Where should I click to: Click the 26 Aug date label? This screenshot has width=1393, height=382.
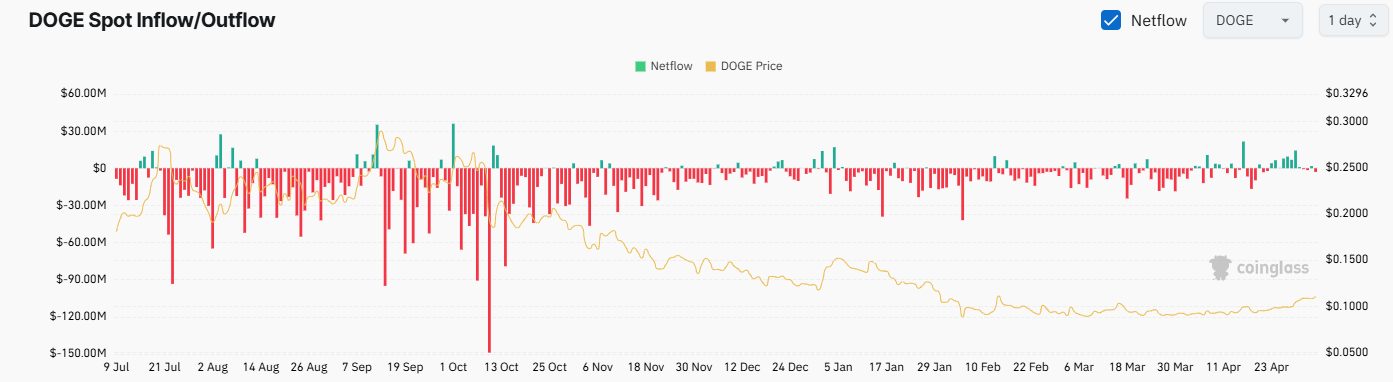click(310, 368)
